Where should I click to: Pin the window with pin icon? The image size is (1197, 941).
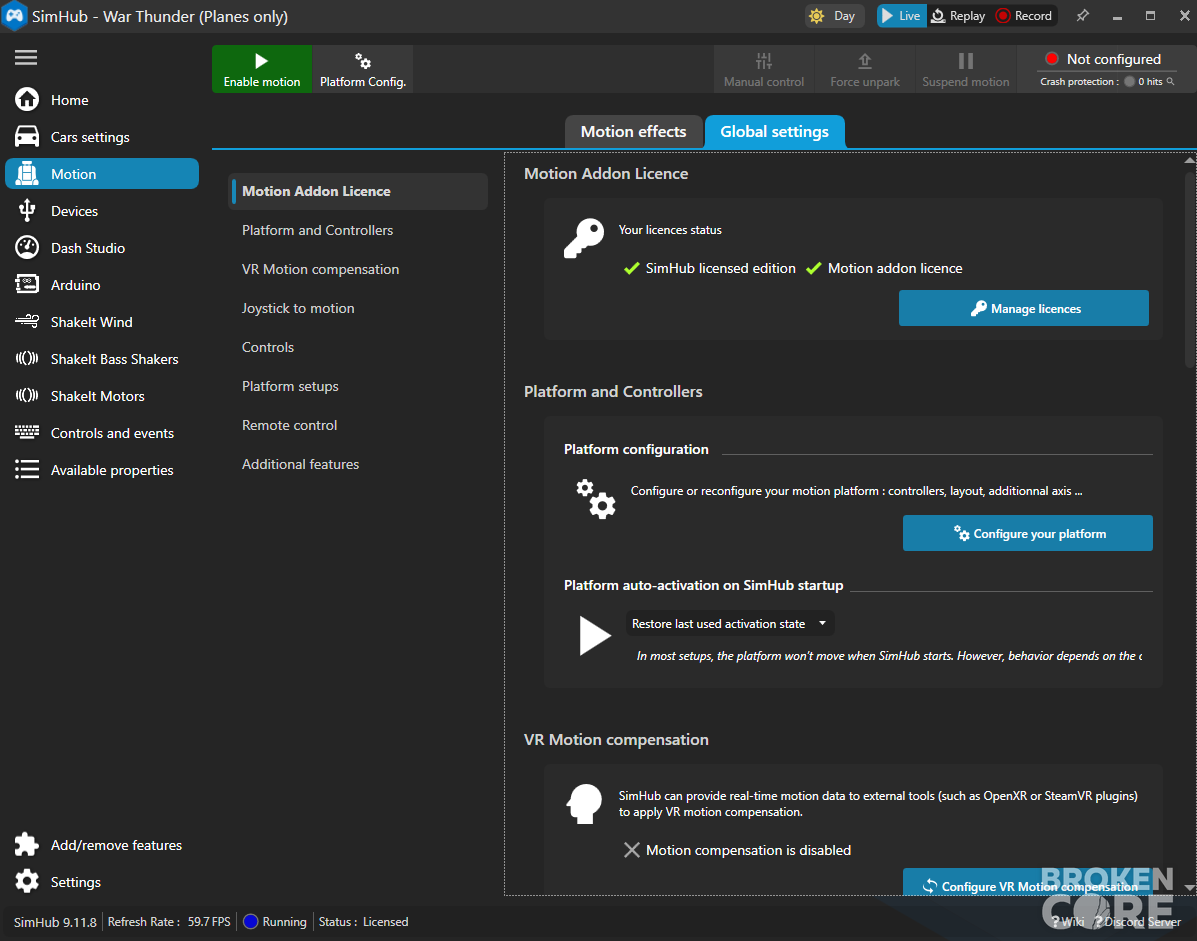coord(1082,15)
